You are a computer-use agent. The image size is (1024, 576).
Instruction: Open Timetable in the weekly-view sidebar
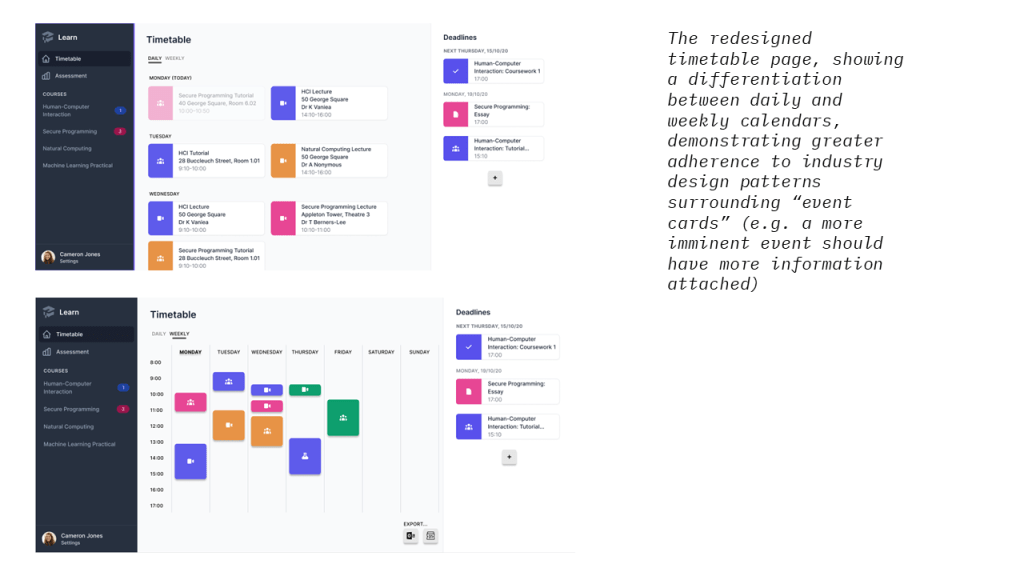click(69, 334)
